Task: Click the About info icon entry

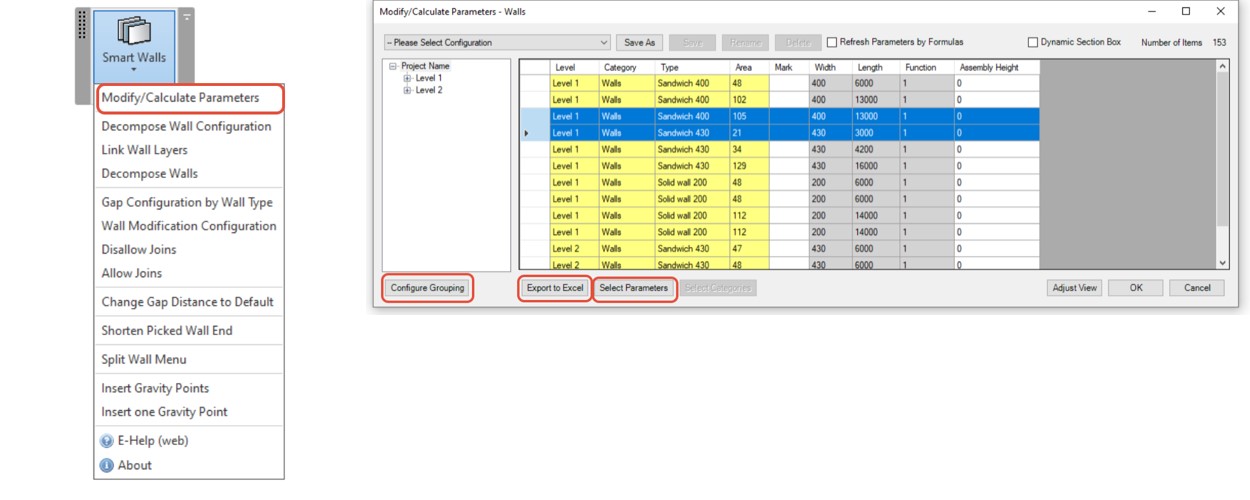Action: coord(107,465)
